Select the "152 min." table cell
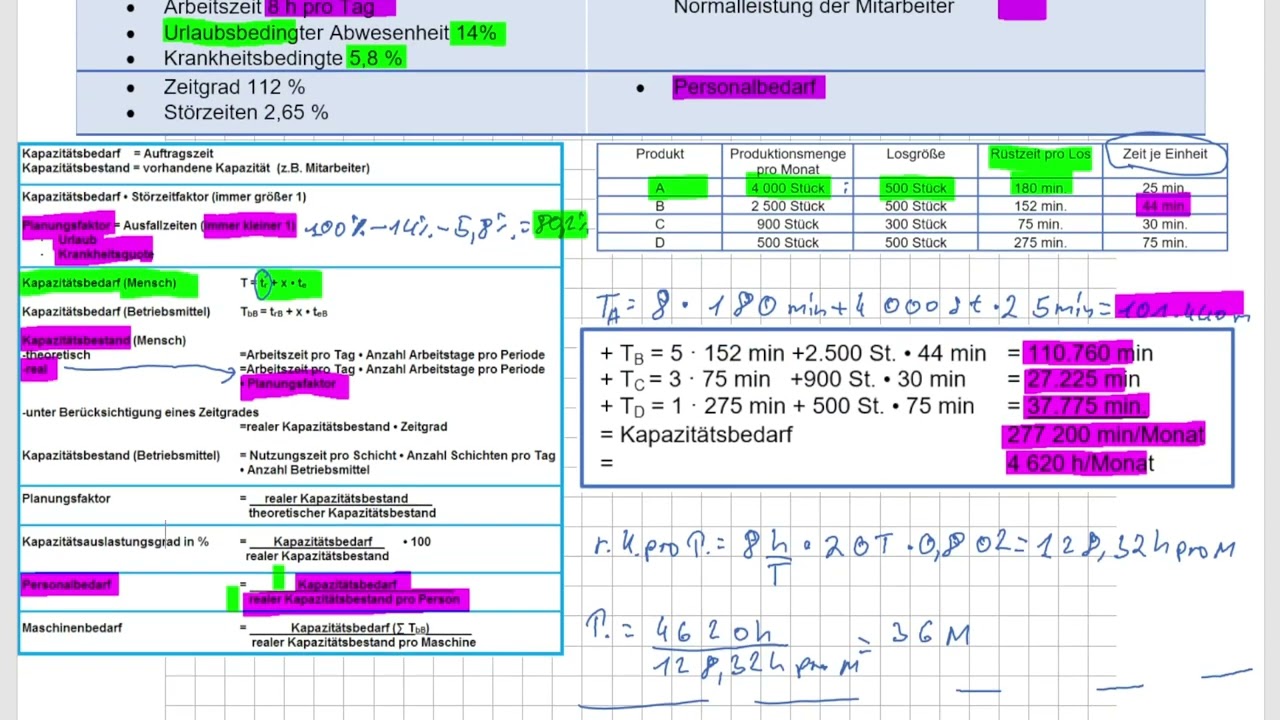Viewport: 1280px width, 720px height. tap(1040, 206)
